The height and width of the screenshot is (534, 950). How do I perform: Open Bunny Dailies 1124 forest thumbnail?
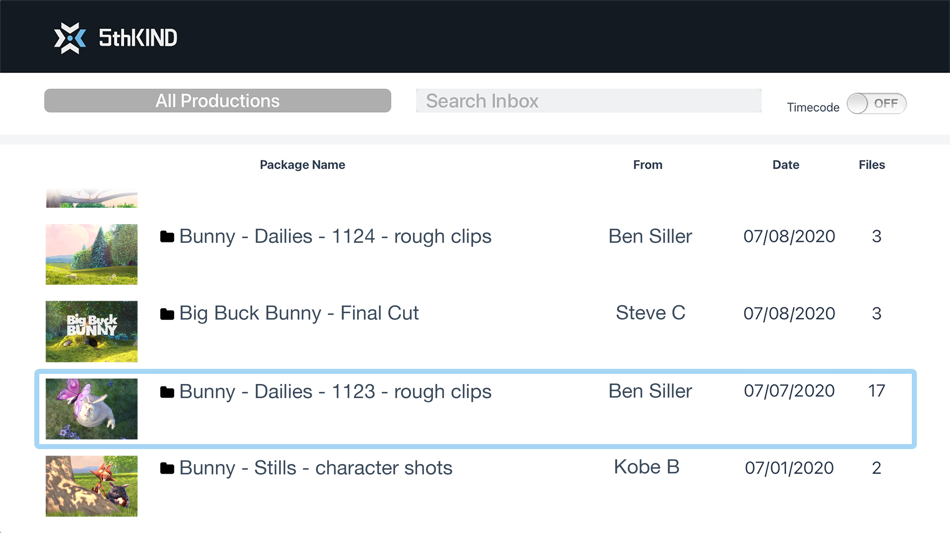click(92, 254)
